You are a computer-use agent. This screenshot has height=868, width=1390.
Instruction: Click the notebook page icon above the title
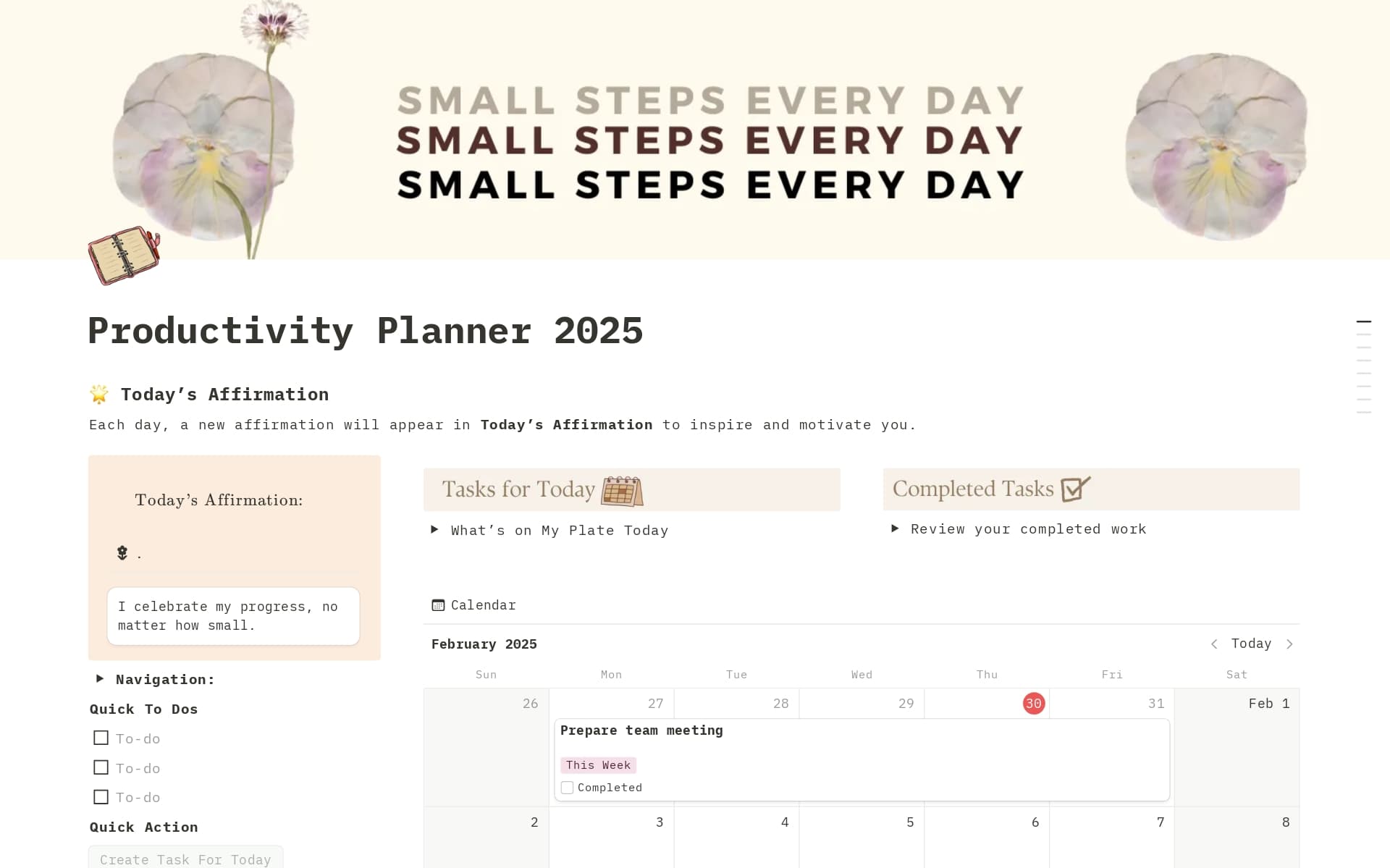[x=123, y=255]
